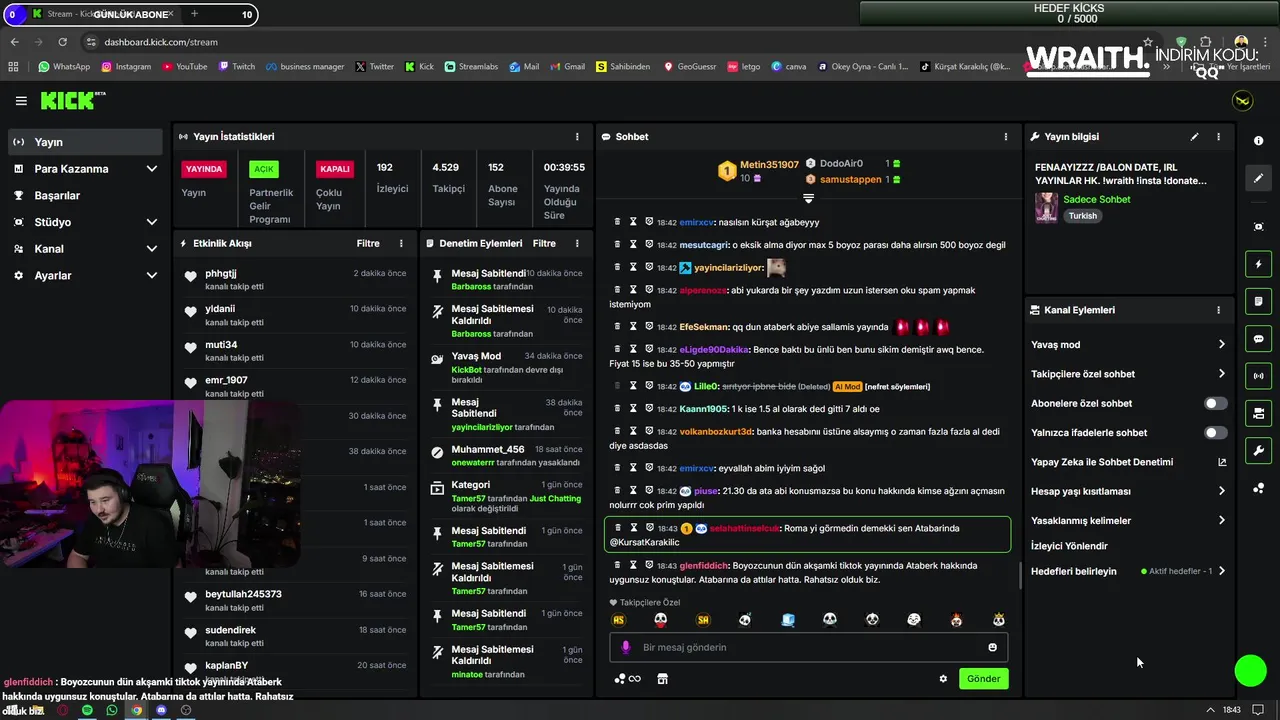Open YouTube bookmark in browser bar
Image resolution: width=1280 pixels, height=720 pixels.
click(x=184, y=67)
